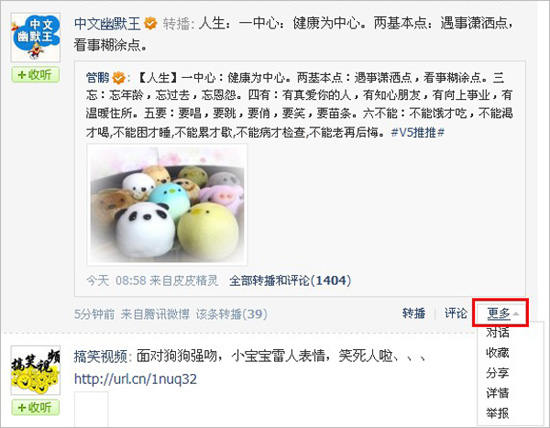Open the #V5推推# hashtag topic
Viewport: 550px width, 428px height.
point(418,133)
